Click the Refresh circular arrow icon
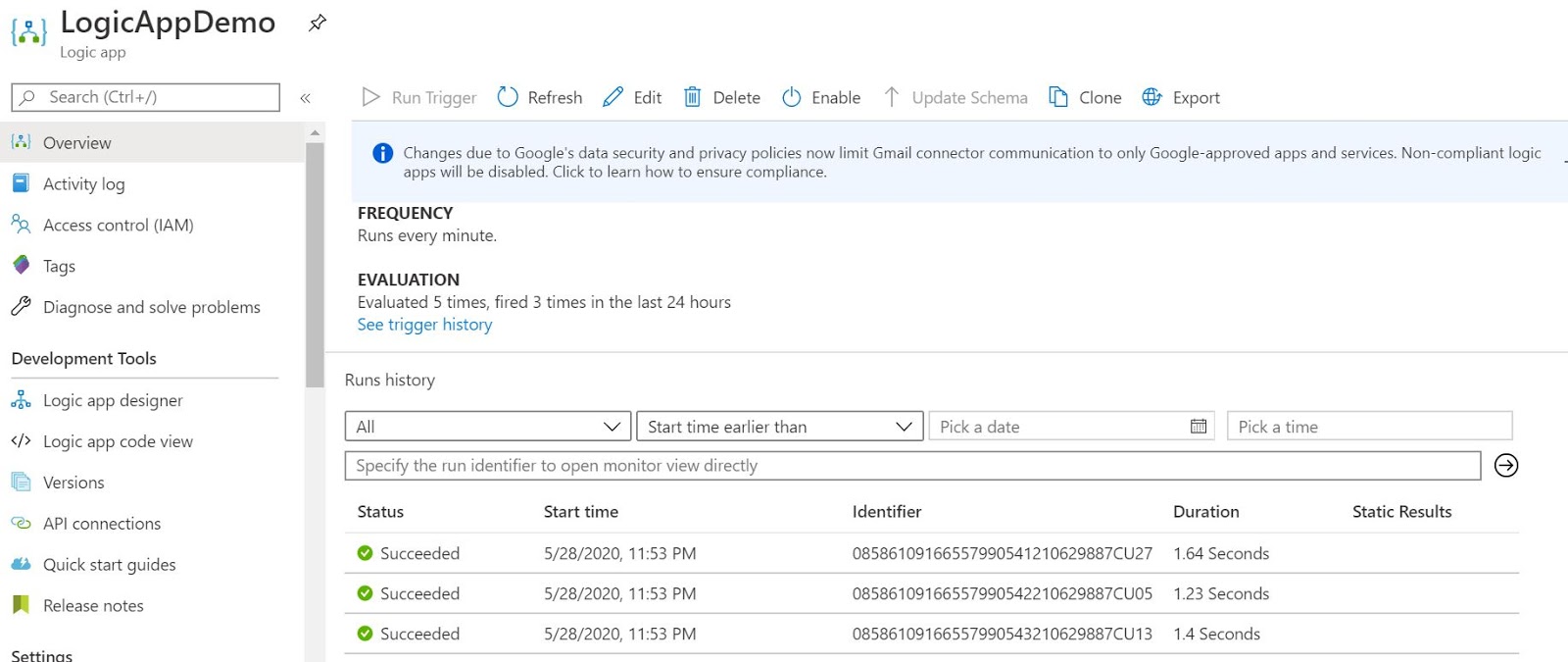Viewport: 1568px width, 662px height. click(508, 97)
